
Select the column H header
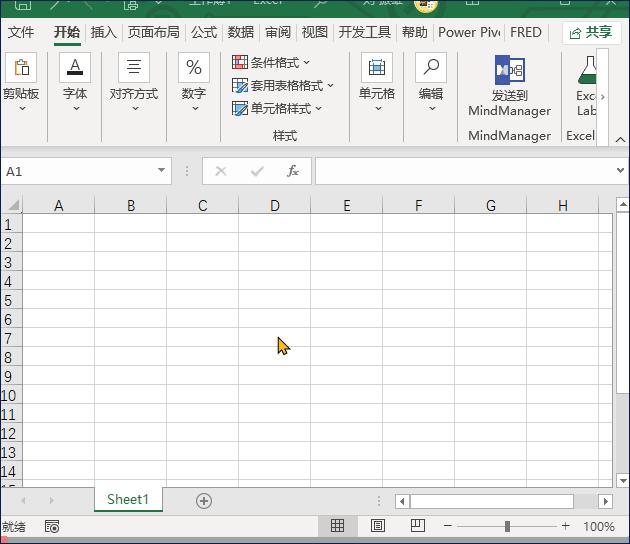point(562,205)
